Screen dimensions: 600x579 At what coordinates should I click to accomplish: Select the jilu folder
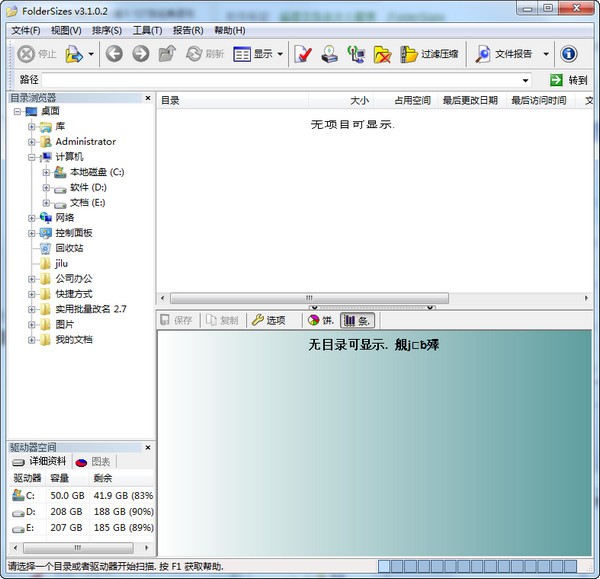click(x=54, y=263)
